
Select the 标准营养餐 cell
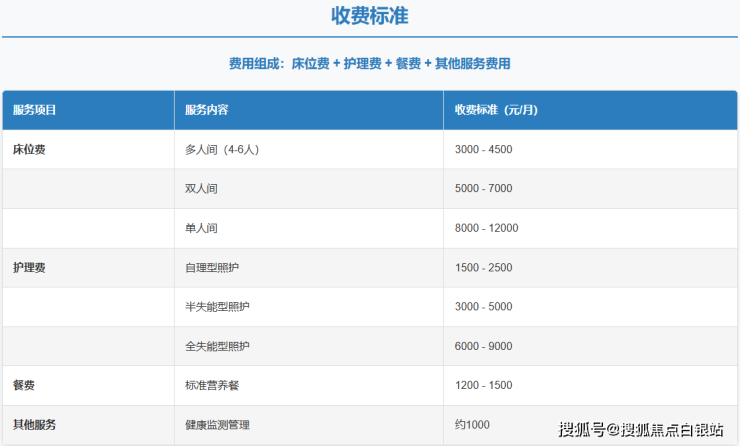(212, 385)
